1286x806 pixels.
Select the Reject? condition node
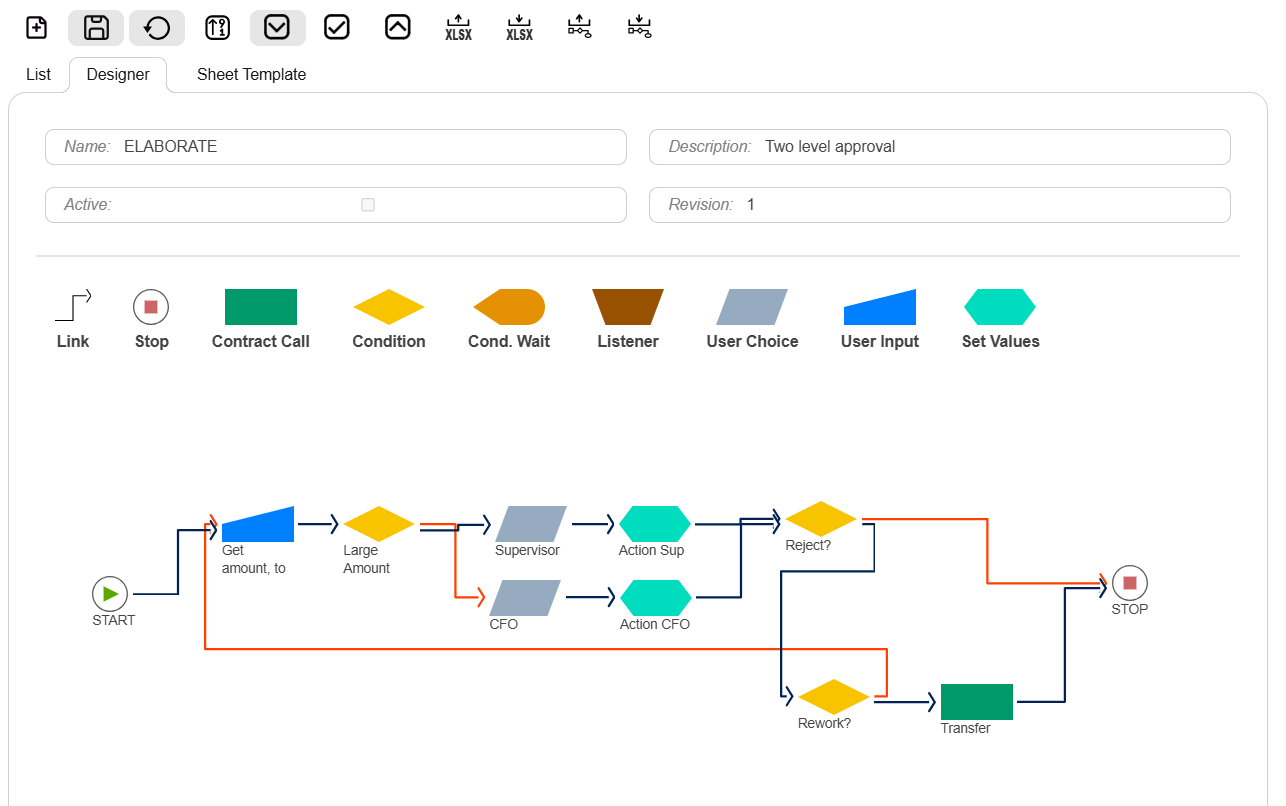click(x=821, y=519)
